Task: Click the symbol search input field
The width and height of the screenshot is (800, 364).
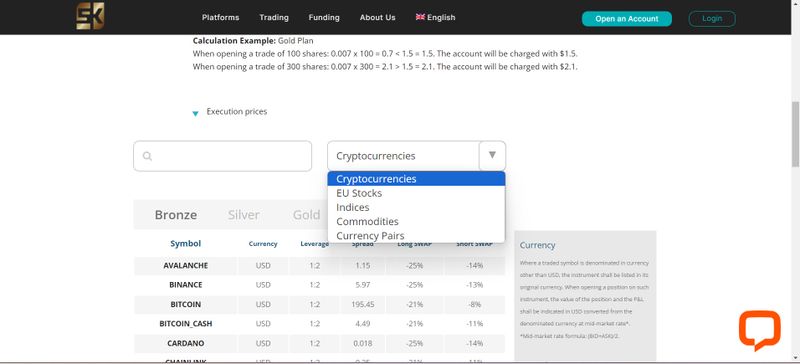Action: 222,156
